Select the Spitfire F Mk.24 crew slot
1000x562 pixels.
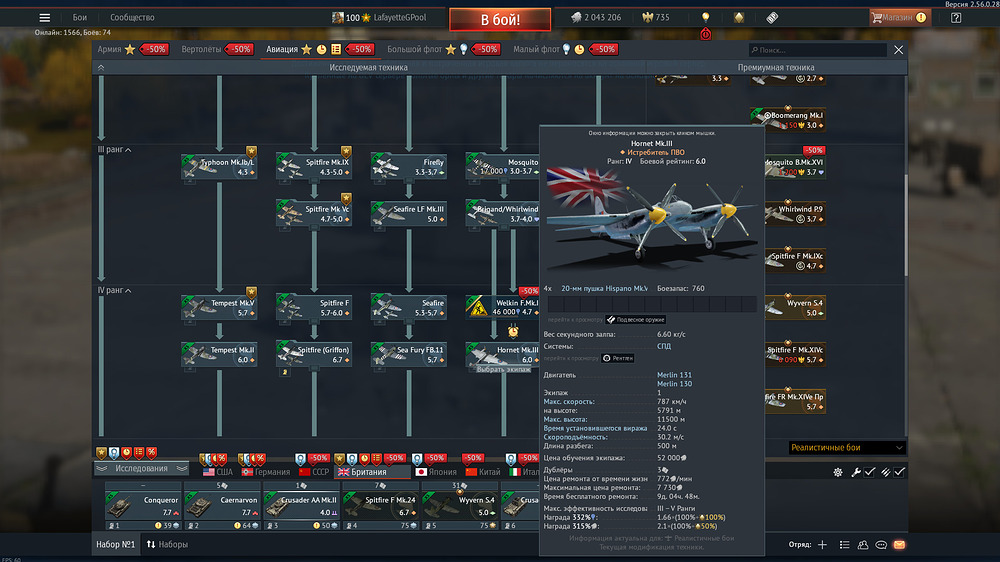380,505
